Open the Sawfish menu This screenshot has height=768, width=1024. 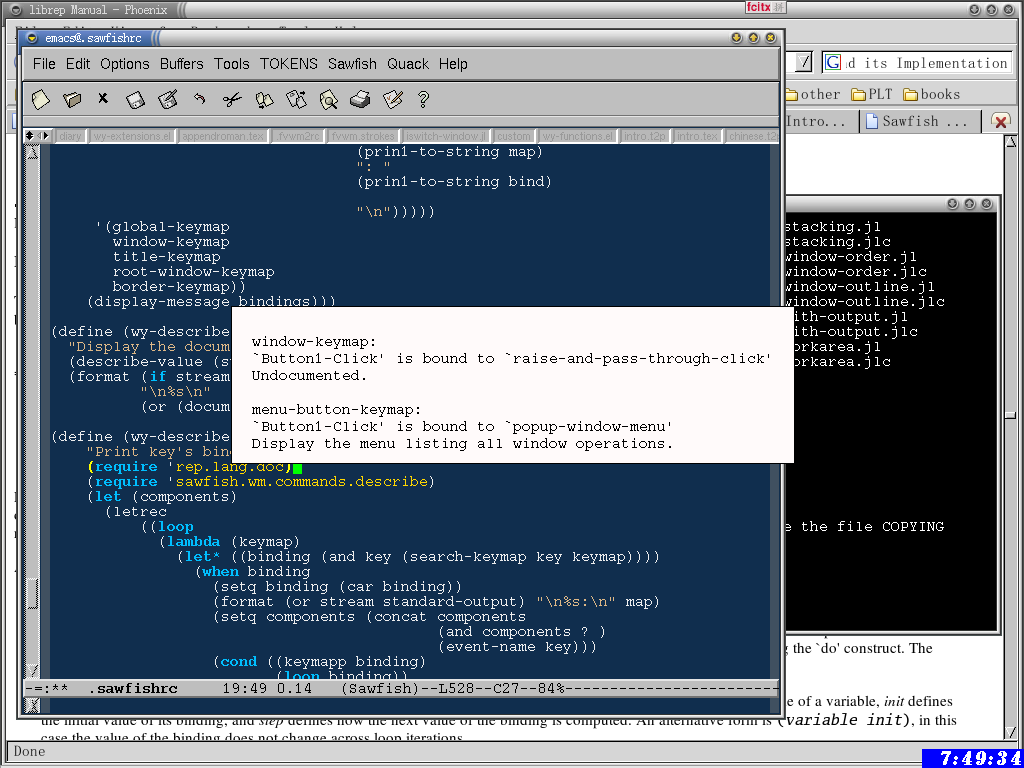[352, 64]
